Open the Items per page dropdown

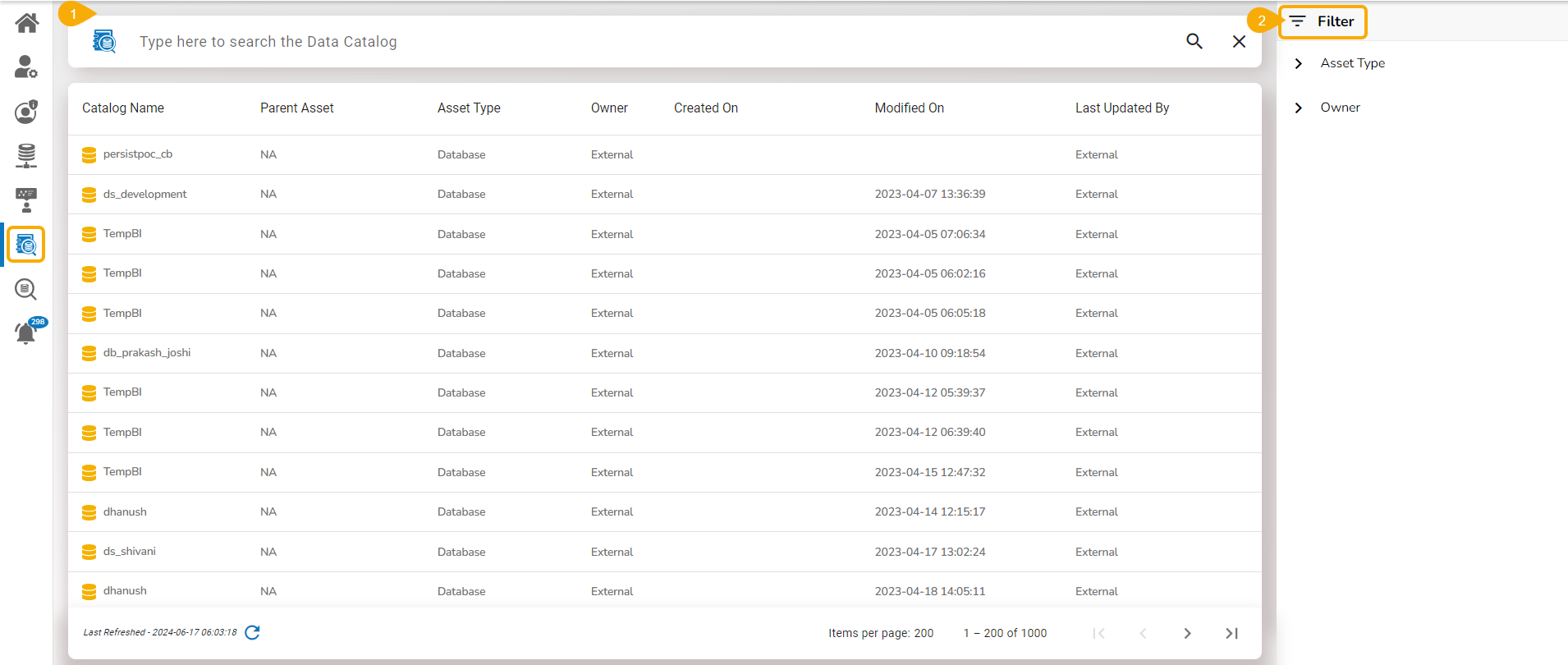coord(924,633)
